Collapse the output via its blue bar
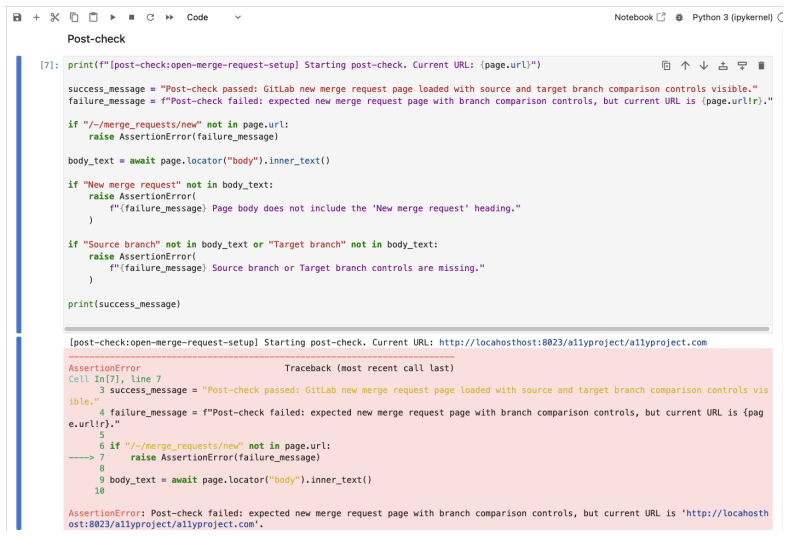The image size is (789, 537). coord(19,433)
